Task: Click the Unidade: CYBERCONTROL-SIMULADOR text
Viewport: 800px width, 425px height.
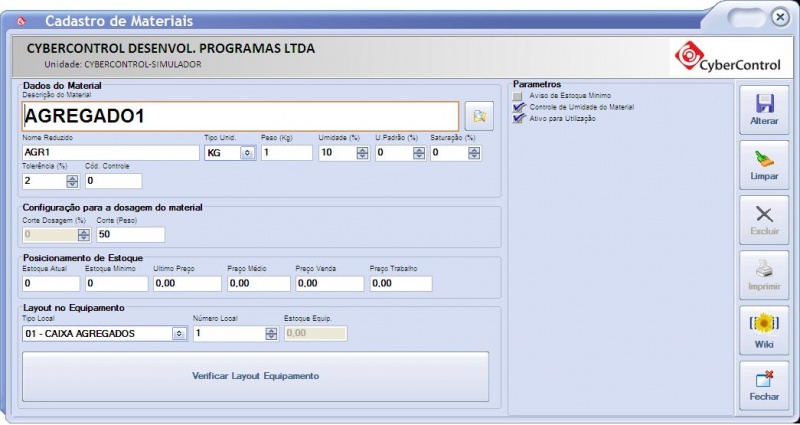Action: pos(122,64)
